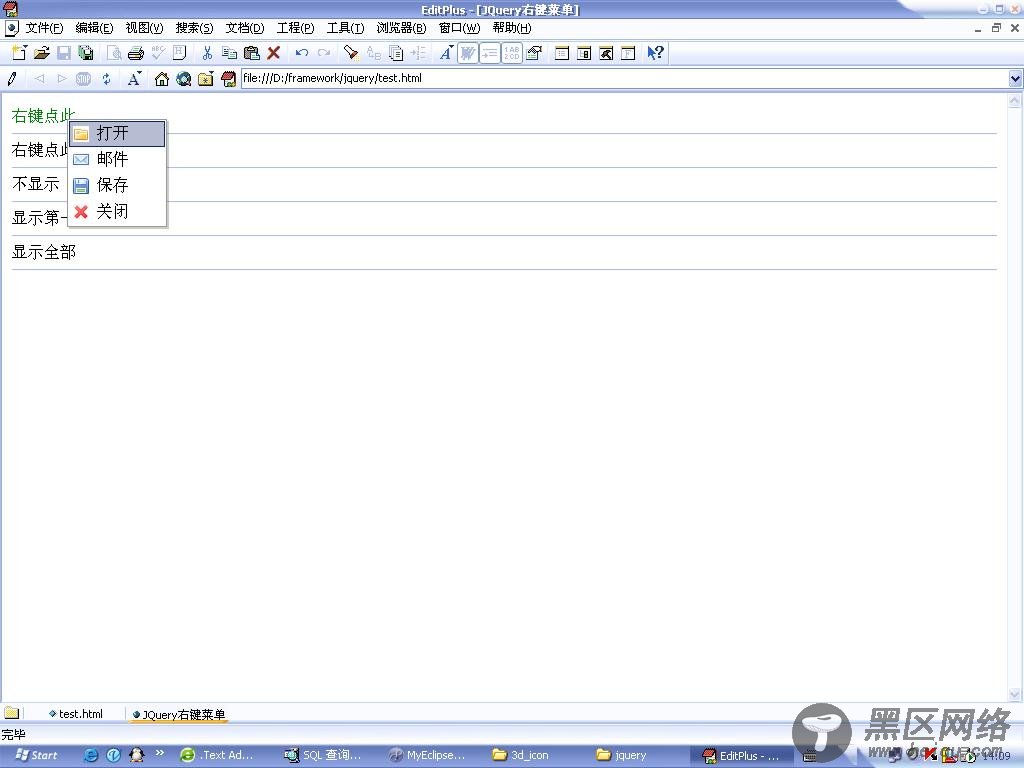Open 工具(T) menu

point(345,28)
